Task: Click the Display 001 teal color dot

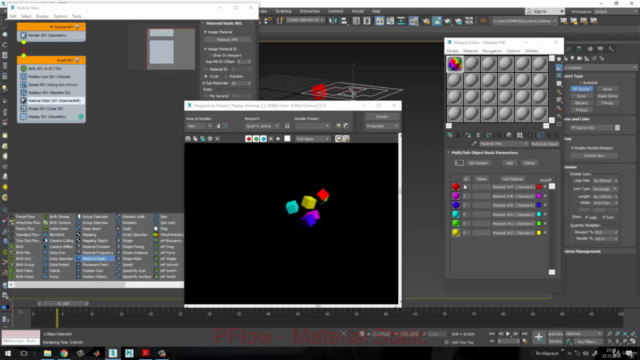Action: point(81,117)
